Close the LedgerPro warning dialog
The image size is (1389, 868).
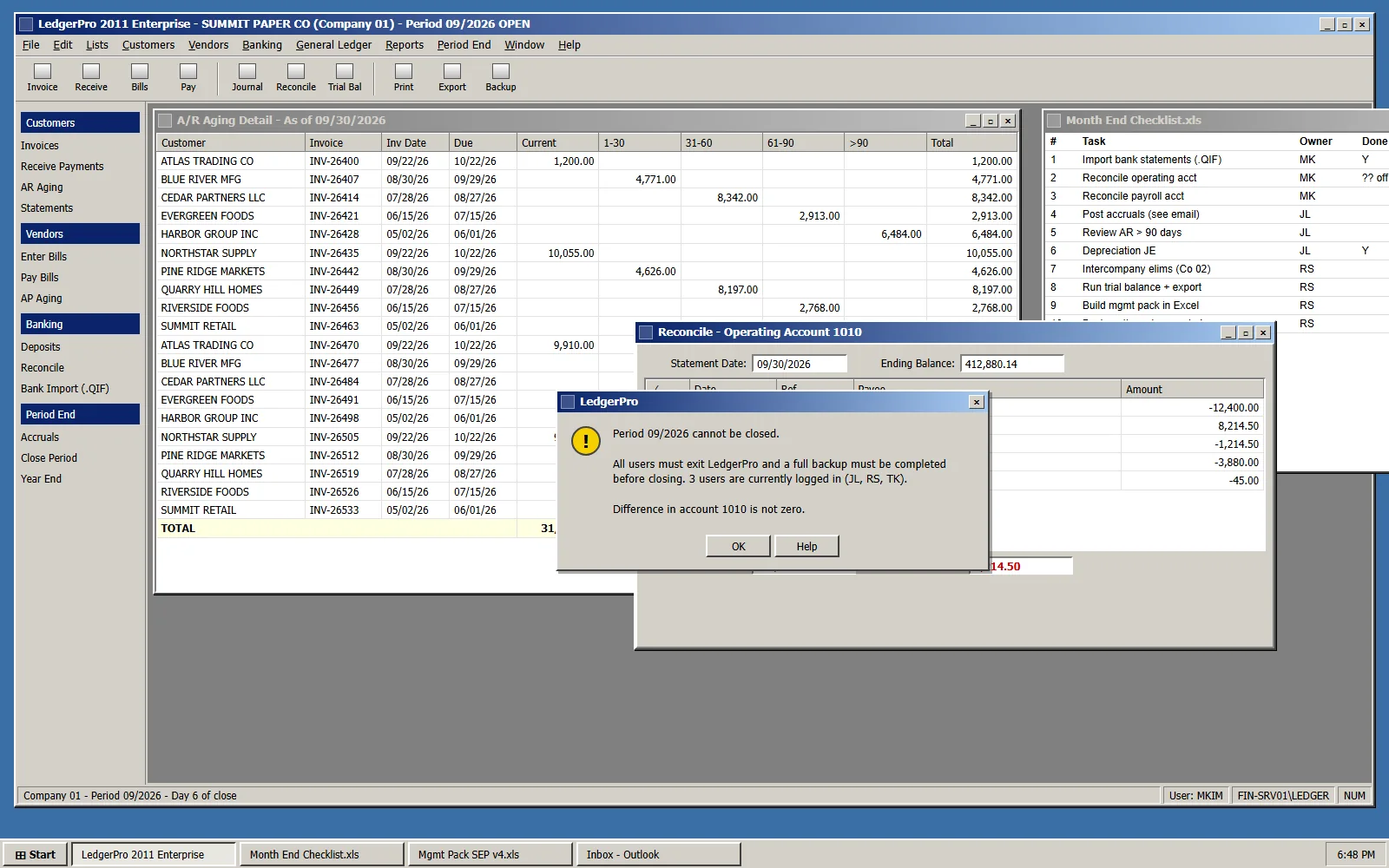pos(977,402)
